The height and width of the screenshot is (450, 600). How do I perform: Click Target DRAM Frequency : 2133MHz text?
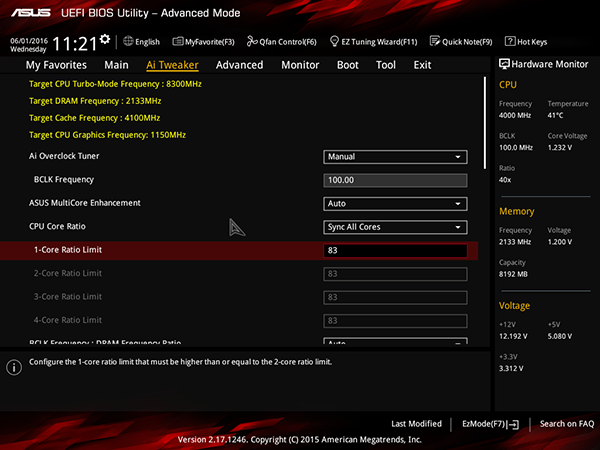[95, 101]
